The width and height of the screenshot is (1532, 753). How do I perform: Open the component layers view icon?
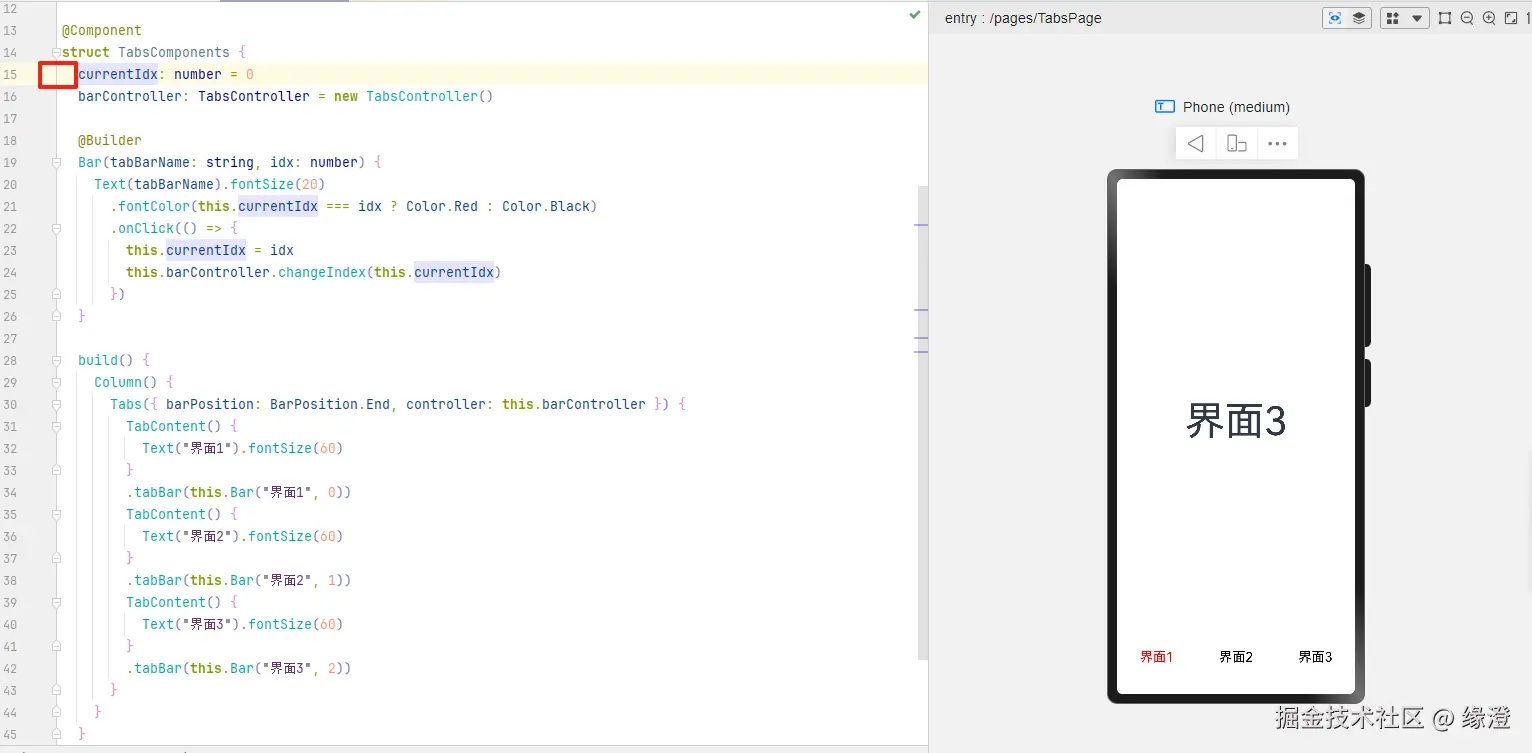pos(1359,18)
